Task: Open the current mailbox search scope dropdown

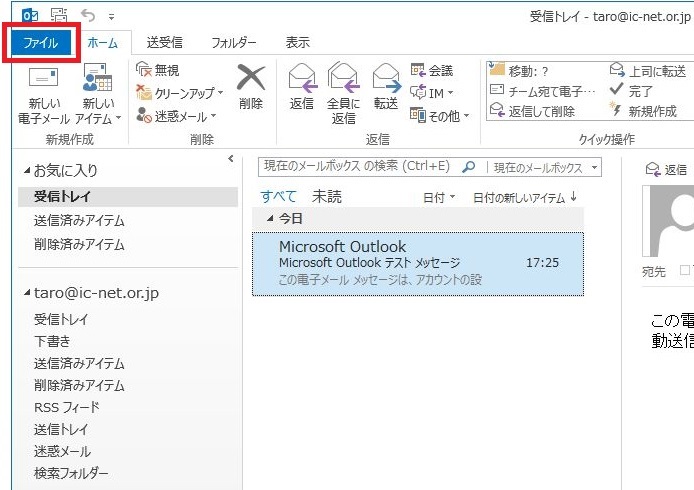Action: (x=595, y=167)
